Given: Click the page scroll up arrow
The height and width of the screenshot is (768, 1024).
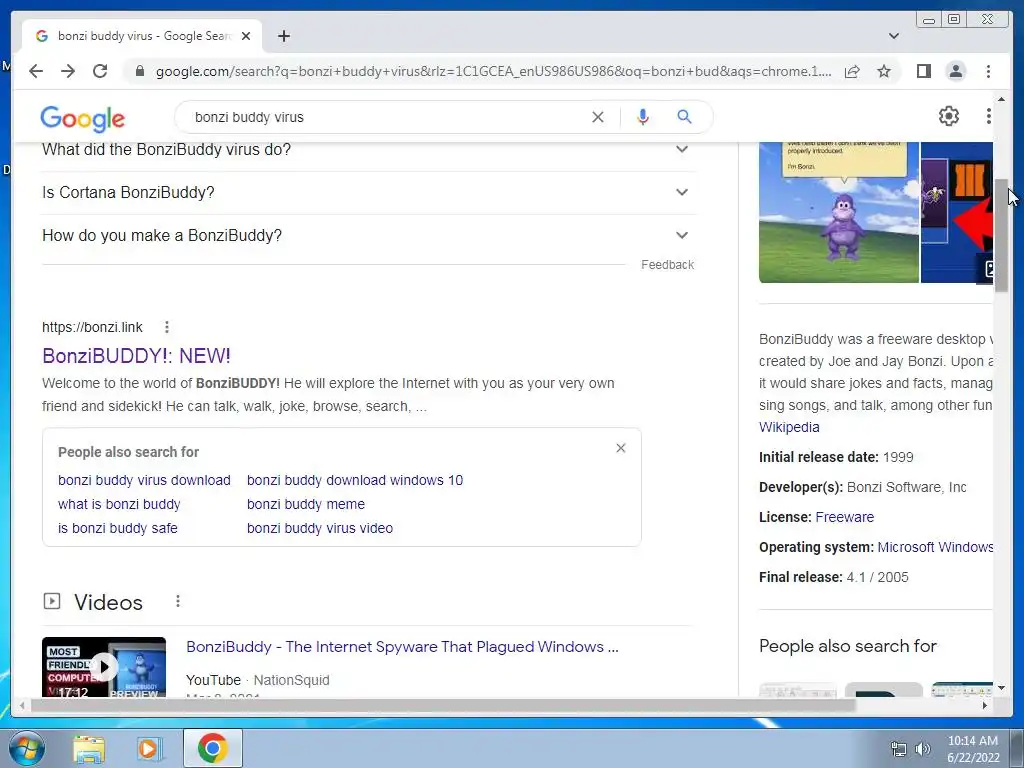Looking at the screenshot, I should (x=1001, y=99).
